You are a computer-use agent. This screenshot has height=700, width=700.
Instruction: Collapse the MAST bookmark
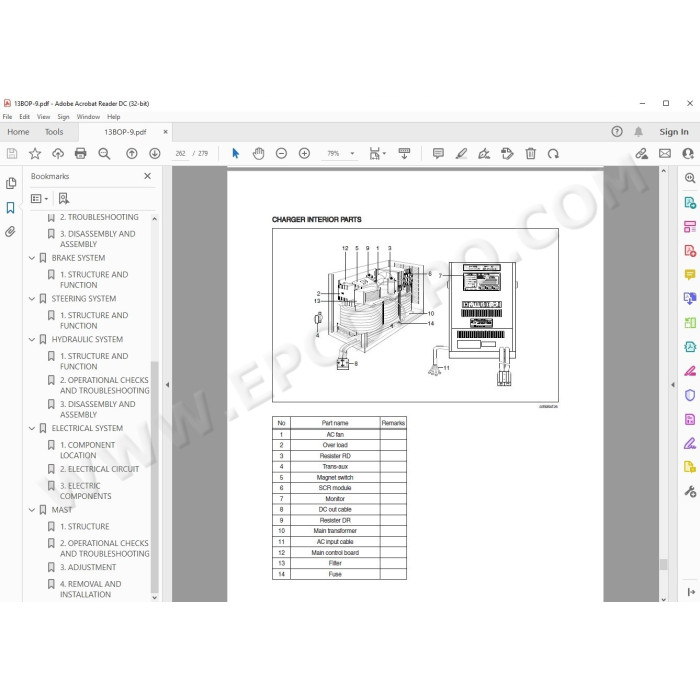(32, 510)
